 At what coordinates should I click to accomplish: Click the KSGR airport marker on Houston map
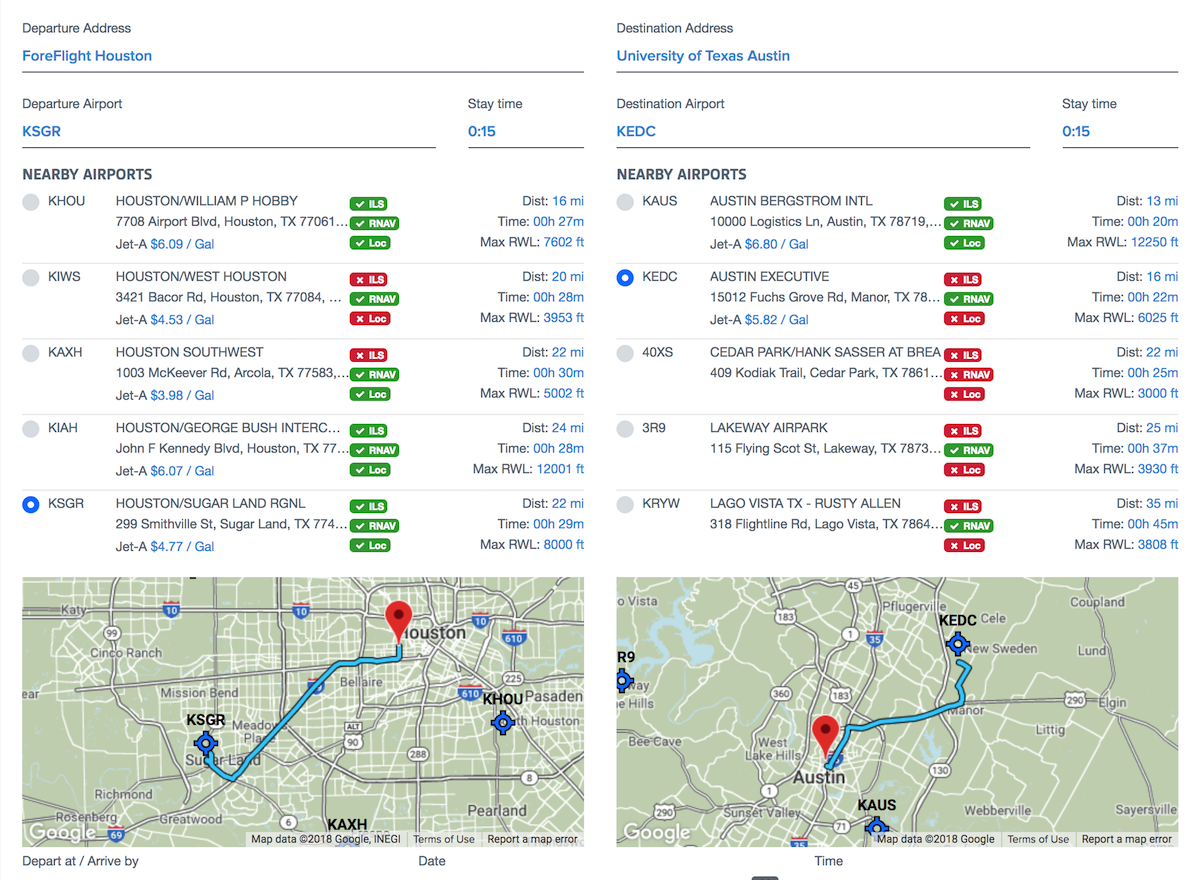pos(206,743)
